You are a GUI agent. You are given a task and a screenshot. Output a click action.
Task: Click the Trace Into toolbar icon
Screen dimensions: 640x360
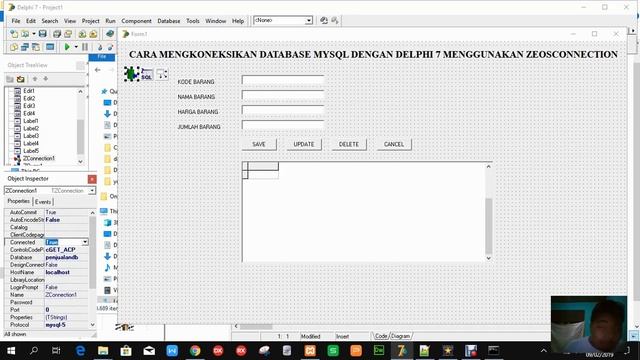[99, 47]
